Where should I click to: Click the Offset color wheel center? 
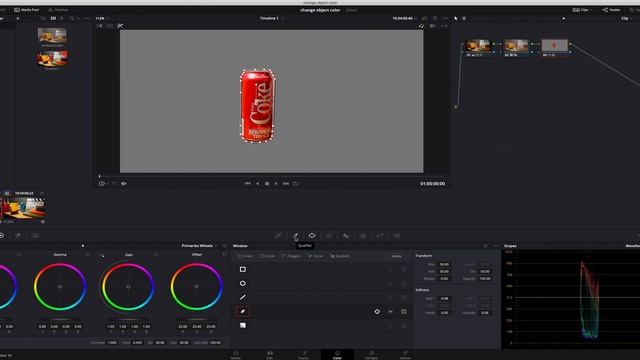click(x=196, y=287)
